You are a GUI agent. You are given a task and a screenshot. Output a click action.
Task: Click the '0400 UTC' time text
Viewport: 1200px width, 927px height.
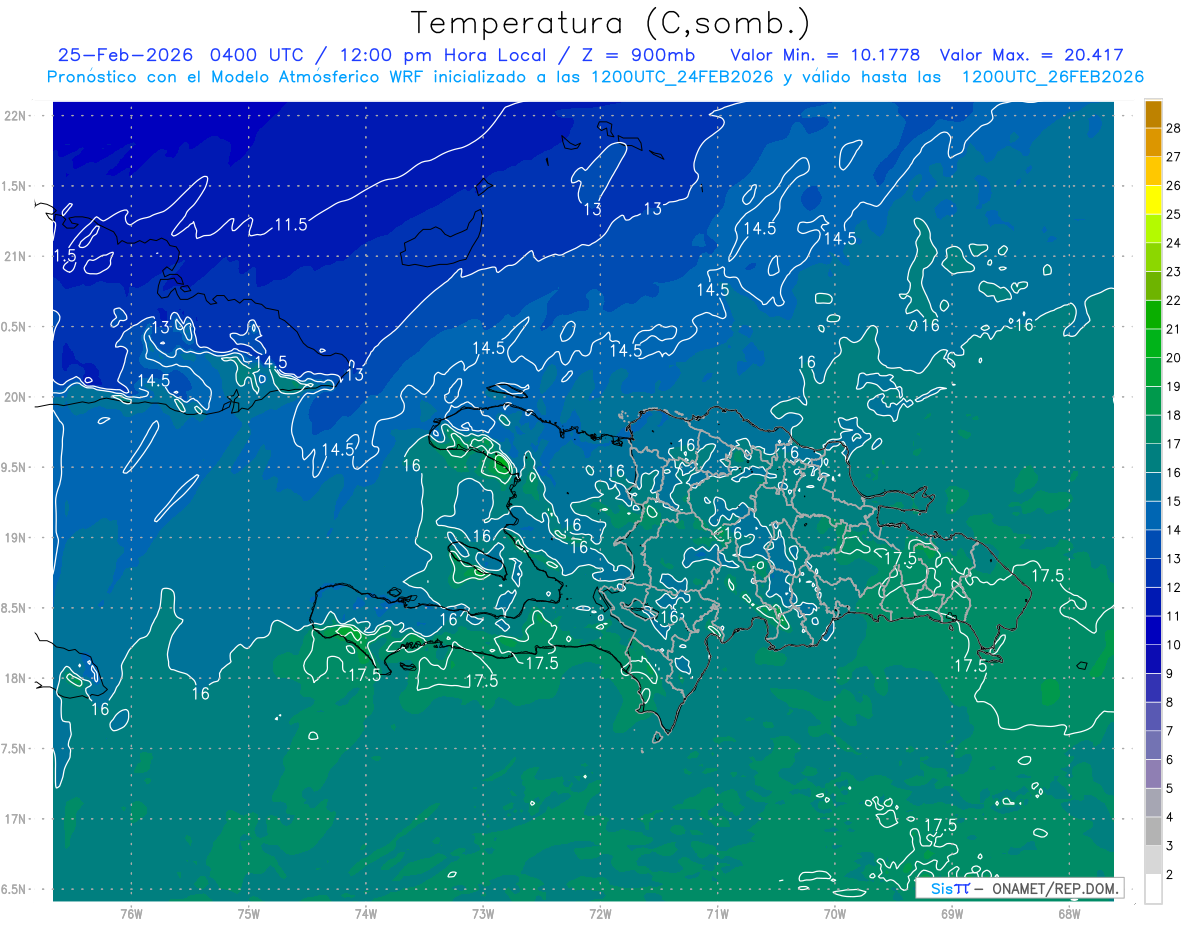259,56
